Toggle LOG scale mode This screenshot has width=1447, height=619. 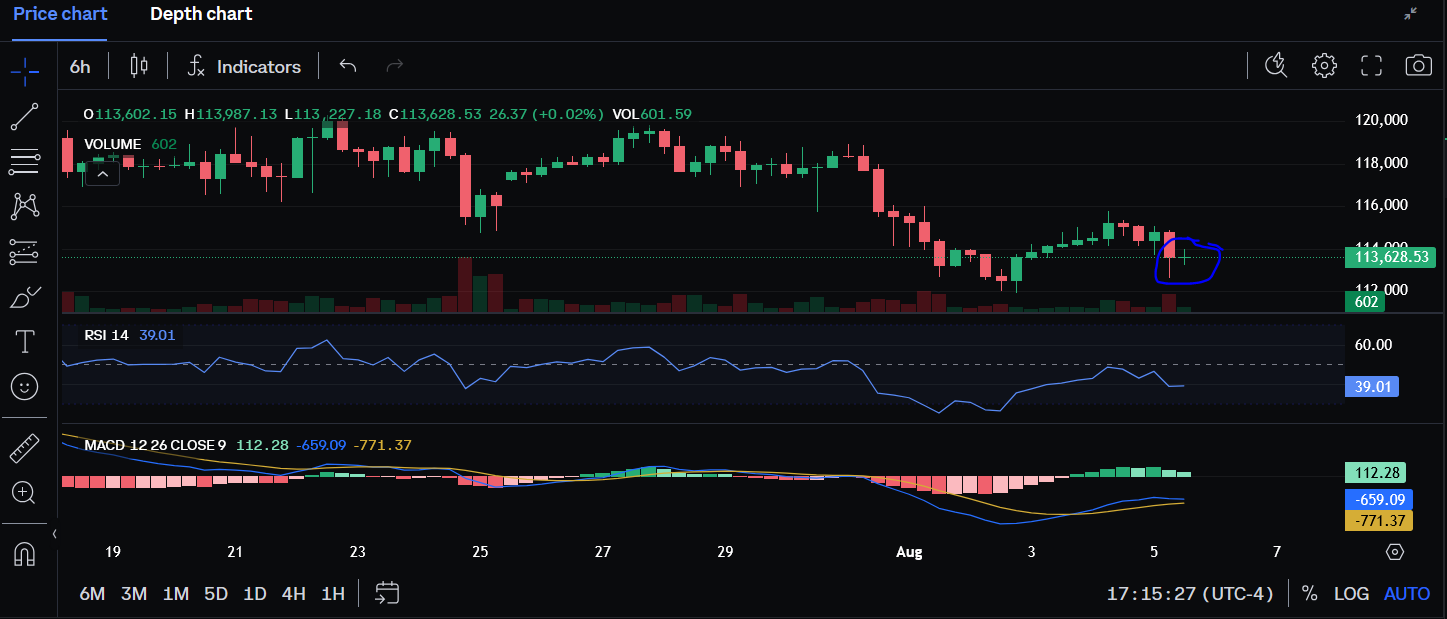pos(1351,593)
